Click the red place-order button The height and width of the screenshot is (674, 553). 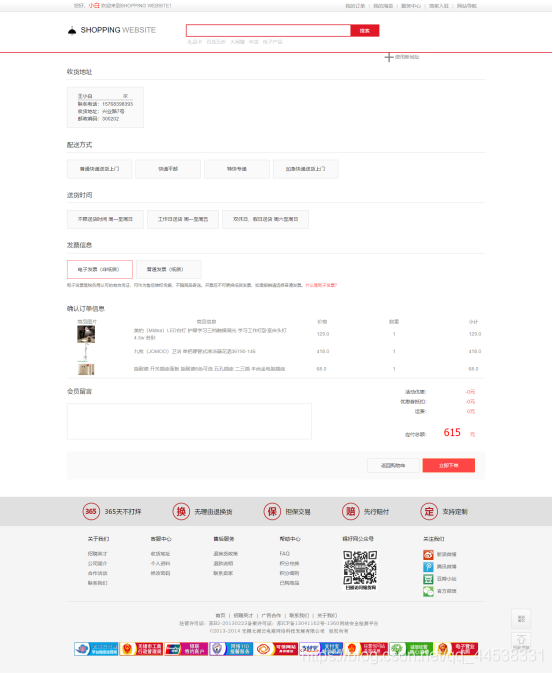[449, 466]
